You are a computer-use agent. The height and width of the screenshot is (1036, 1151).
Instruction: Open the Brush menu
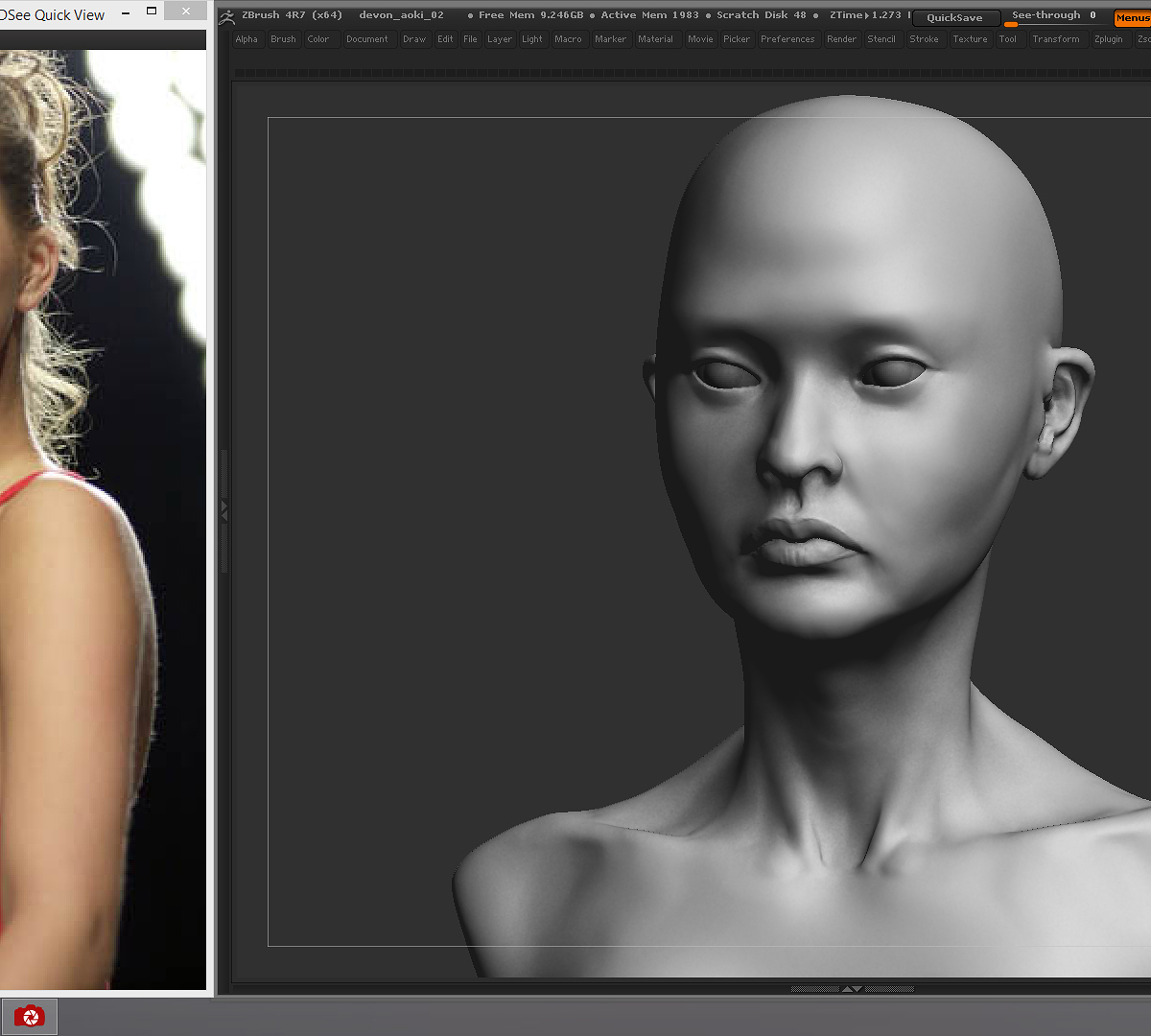(283, 39)
